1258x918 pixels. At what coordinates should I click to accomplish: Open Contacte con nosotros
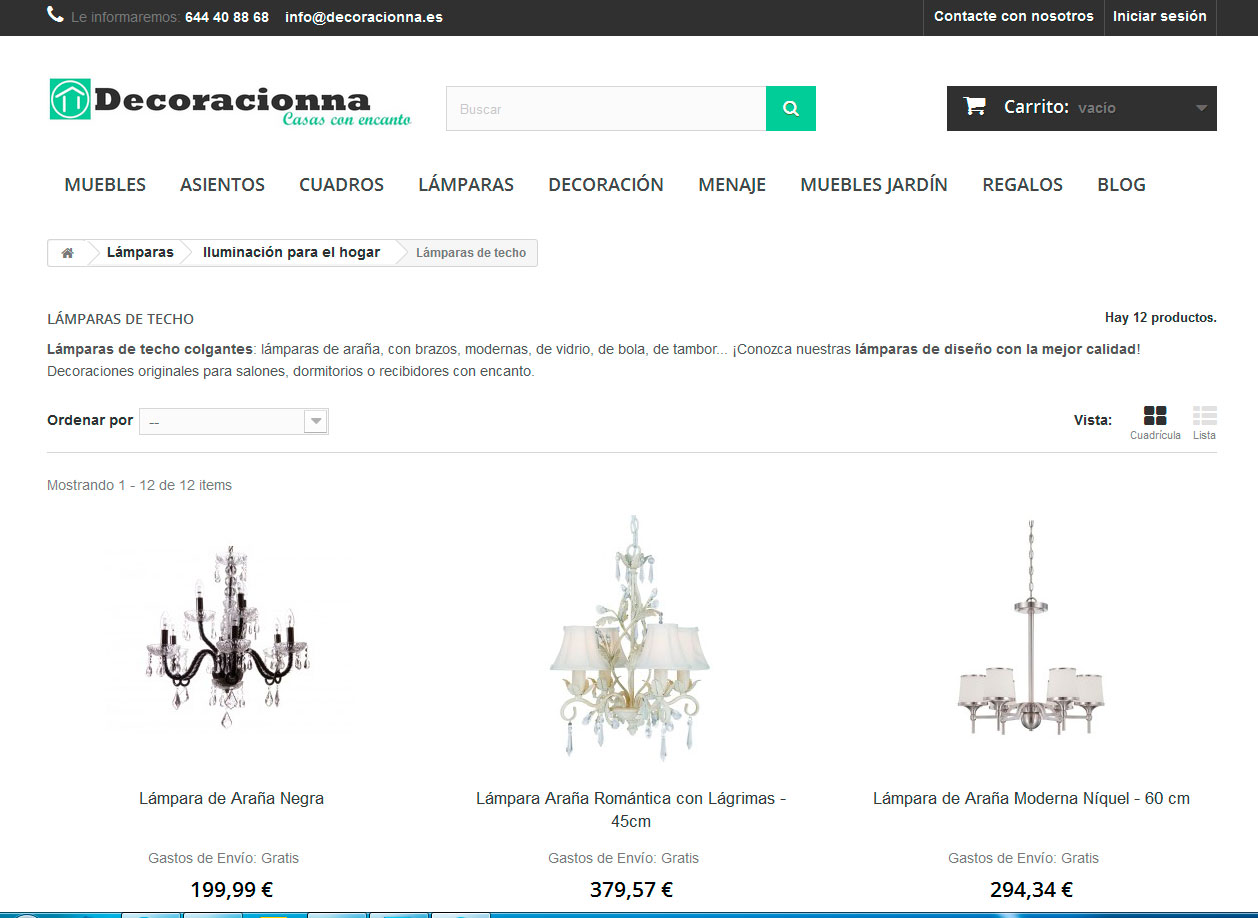click(x=1014, y=16)
